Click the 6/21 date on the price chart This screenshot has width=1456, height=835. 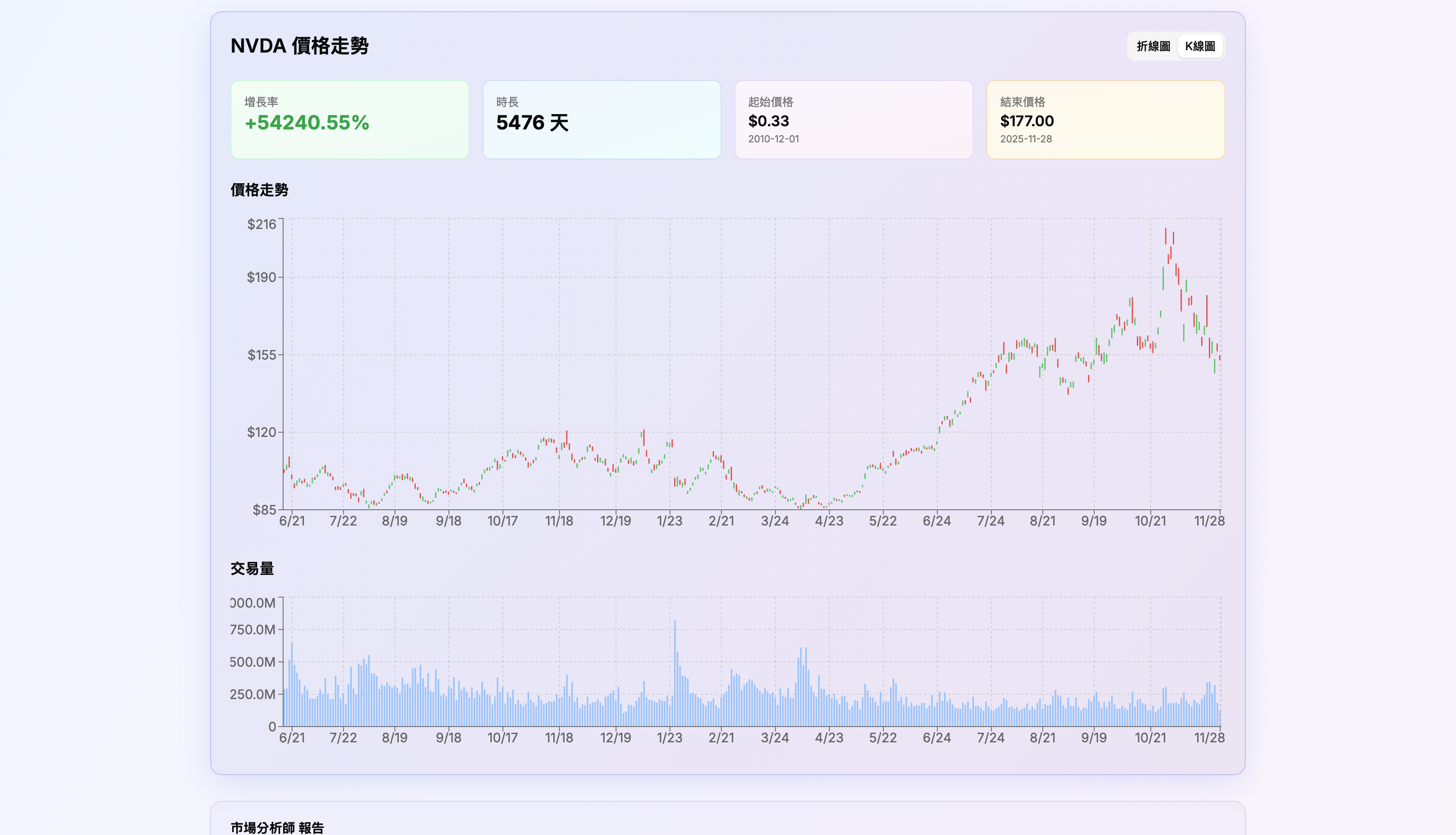click(292, 521)
